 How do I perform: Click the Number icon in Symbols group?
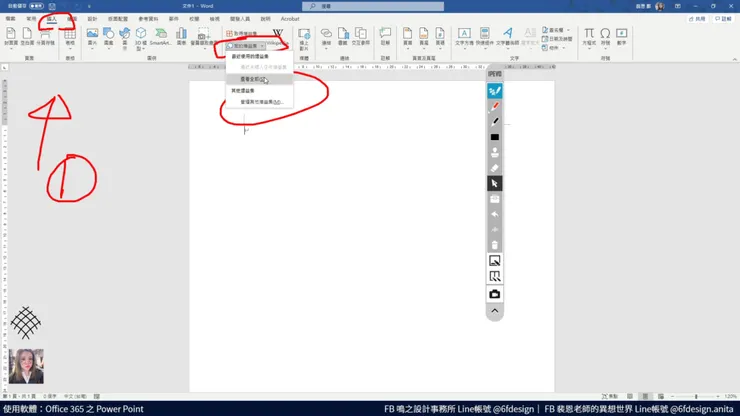click(622, 36)
